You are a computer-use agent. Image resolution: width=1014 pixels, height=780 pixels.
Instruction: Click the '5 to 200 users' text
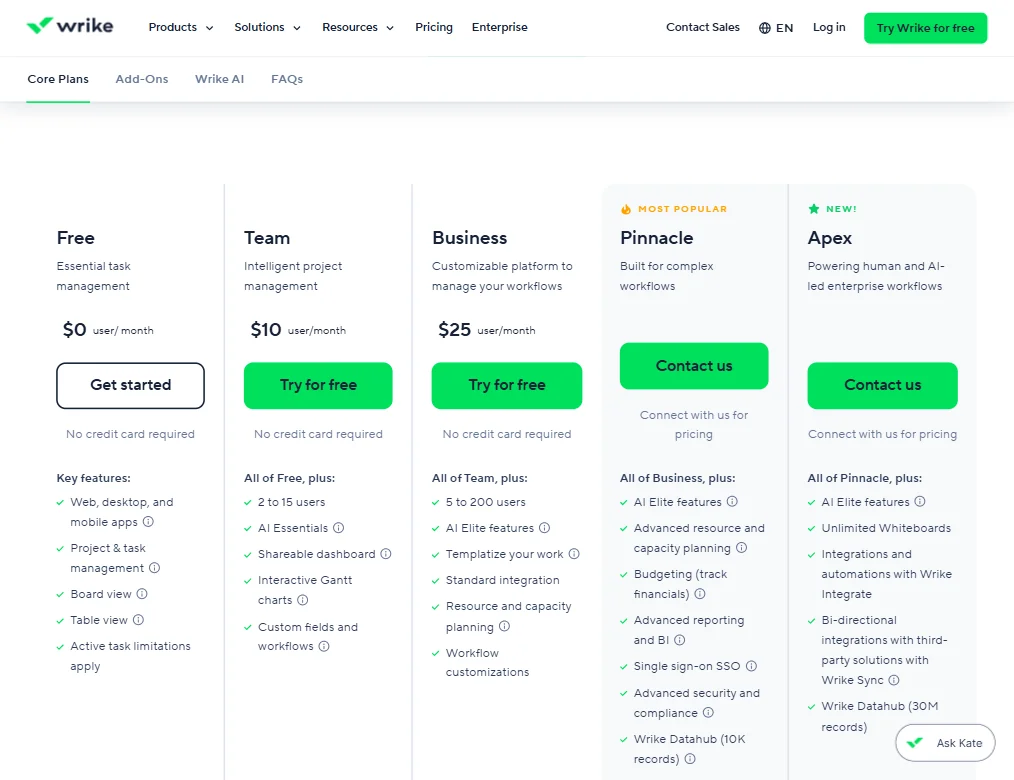point(485,502)
